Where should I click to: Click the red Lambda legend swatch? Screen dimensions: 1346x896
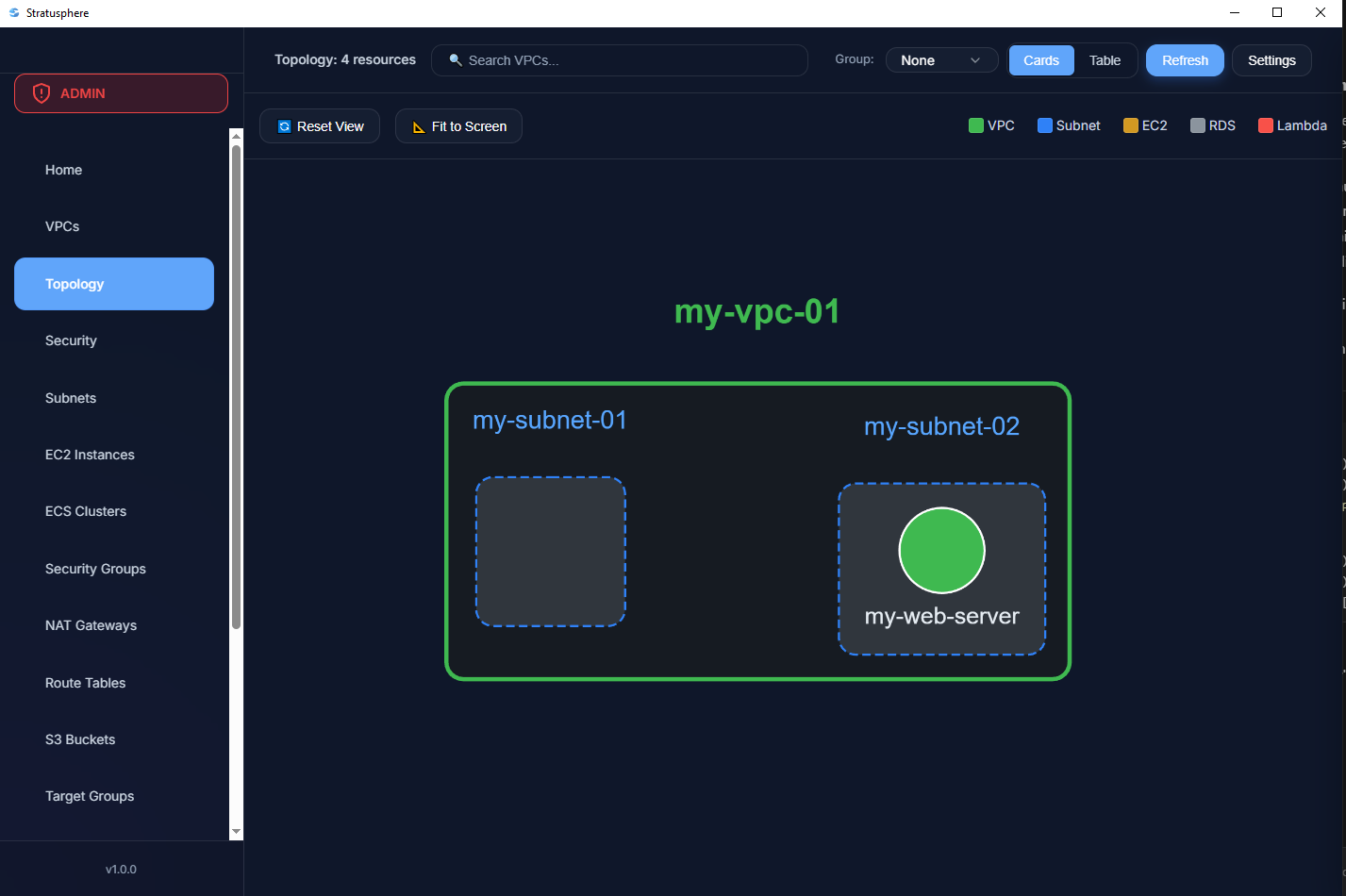click(x=1265, y=125)
